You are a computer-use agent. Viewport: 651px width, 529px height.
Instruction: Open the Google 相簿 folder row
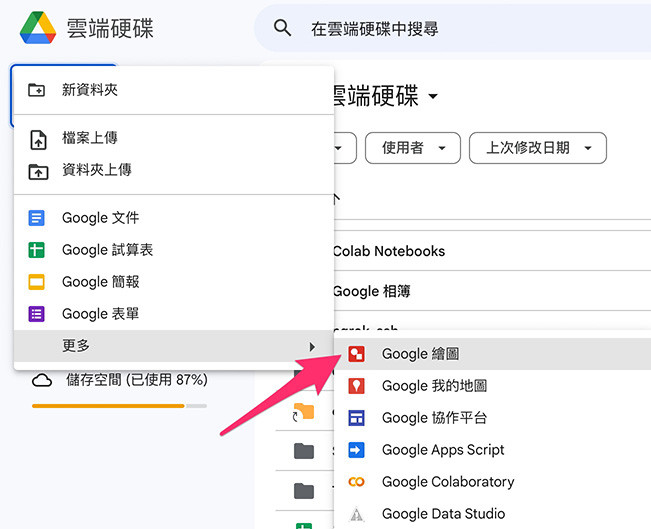coord(492,291)
